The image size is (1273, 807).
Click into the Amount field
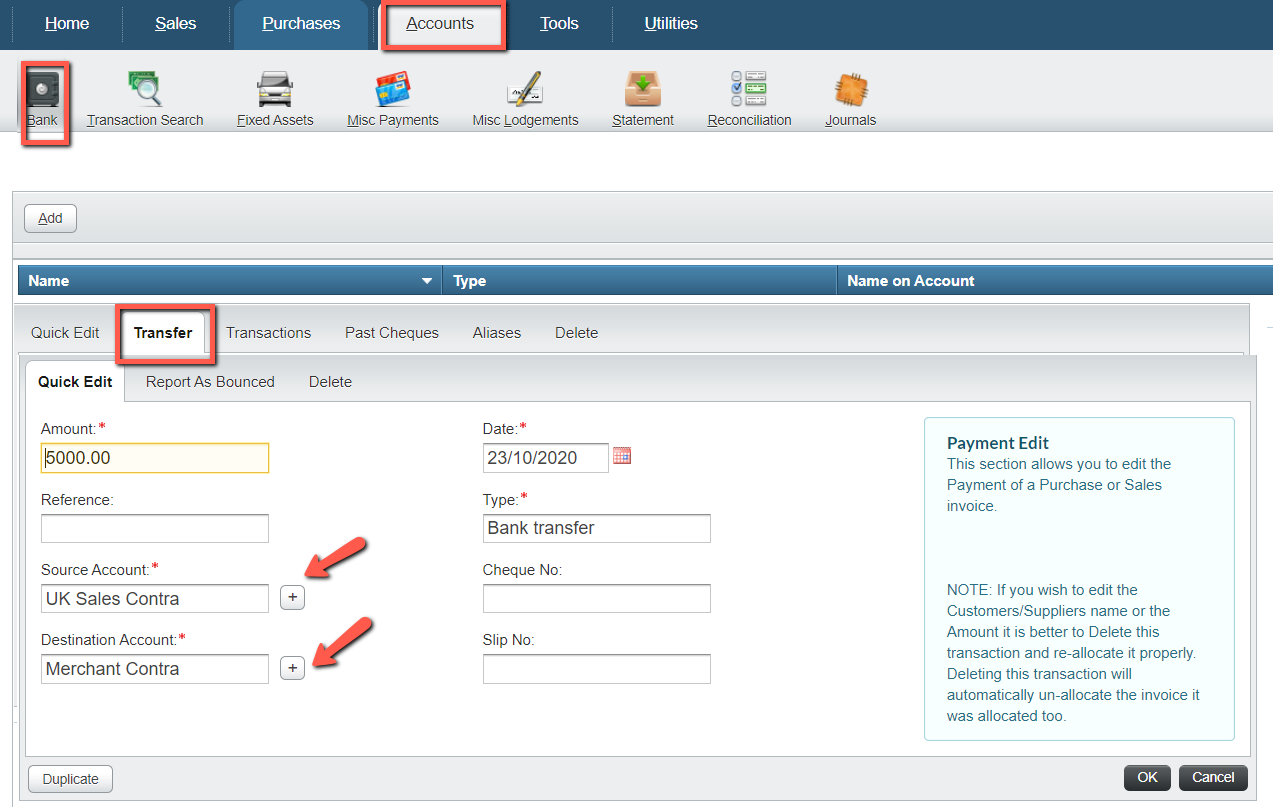(155, 458)
